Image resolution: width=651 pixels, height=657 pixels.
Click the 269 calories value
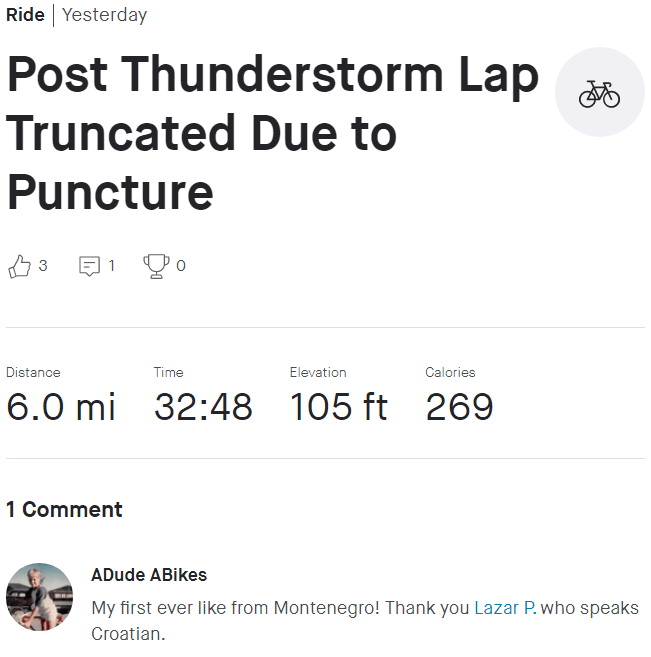(460, 407)
